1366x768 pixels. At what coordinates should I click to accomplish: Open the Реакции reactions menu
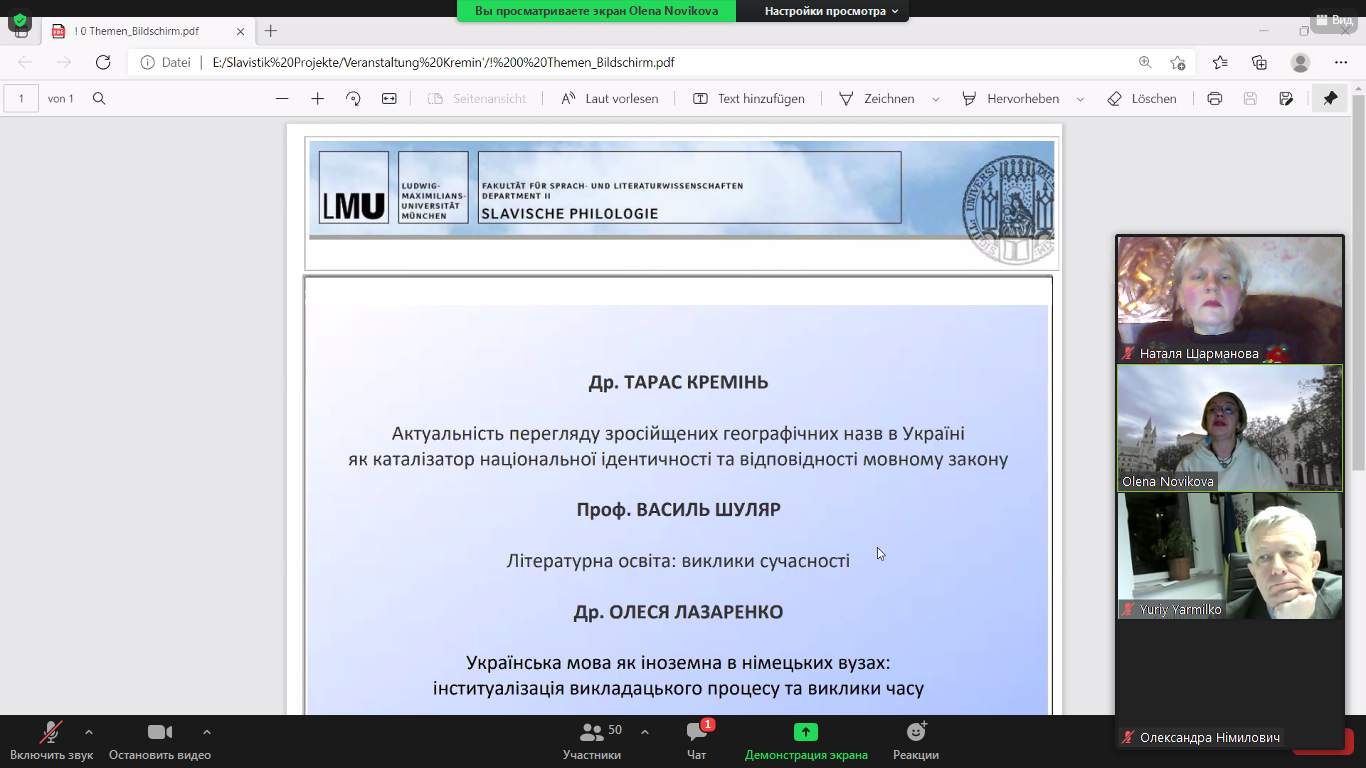pos(916,739)
